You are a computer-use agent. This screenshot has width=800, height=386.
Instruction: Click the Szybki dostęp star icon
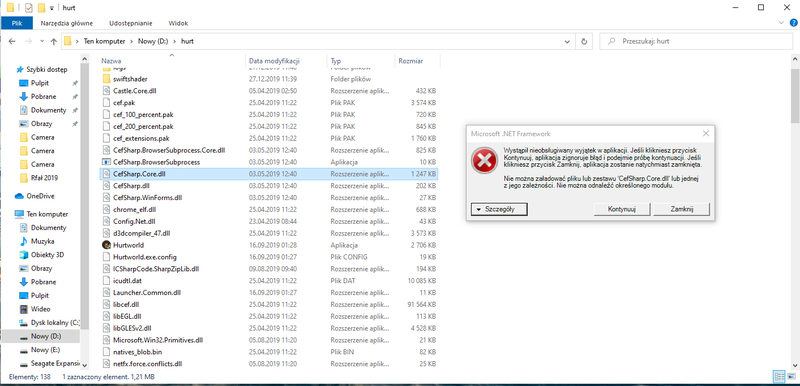tap(20, 69)
